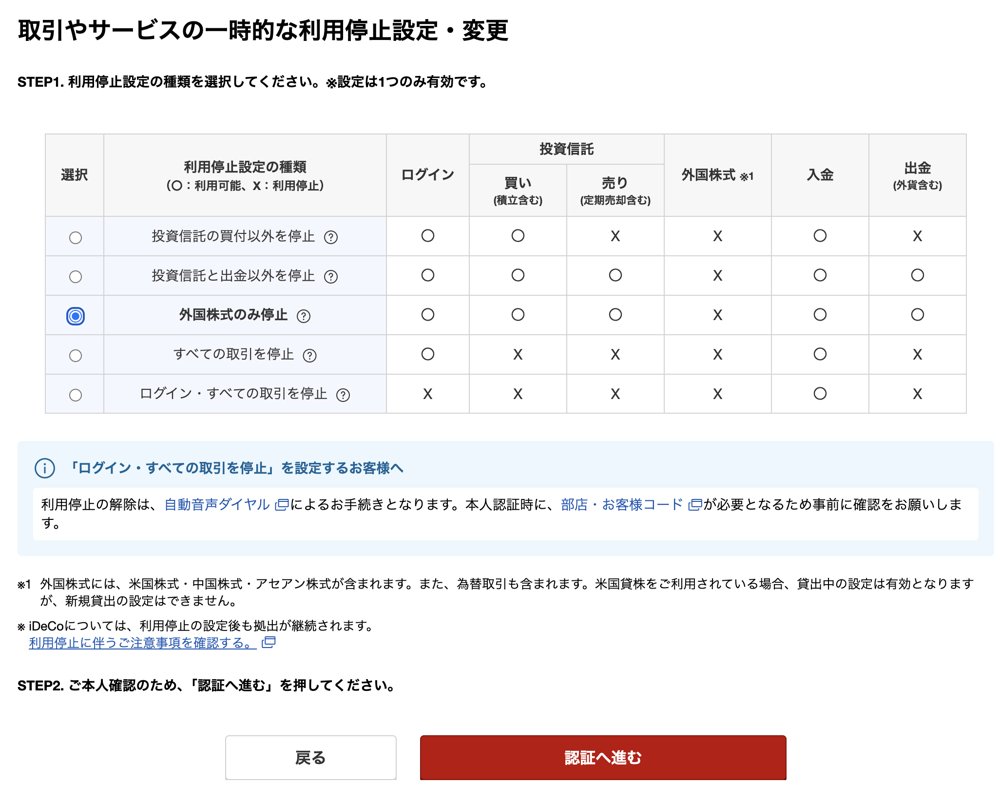Click the blue notice heading about ログイン・すべての取引を停止
1000x802 pixels.
(235, 468)
